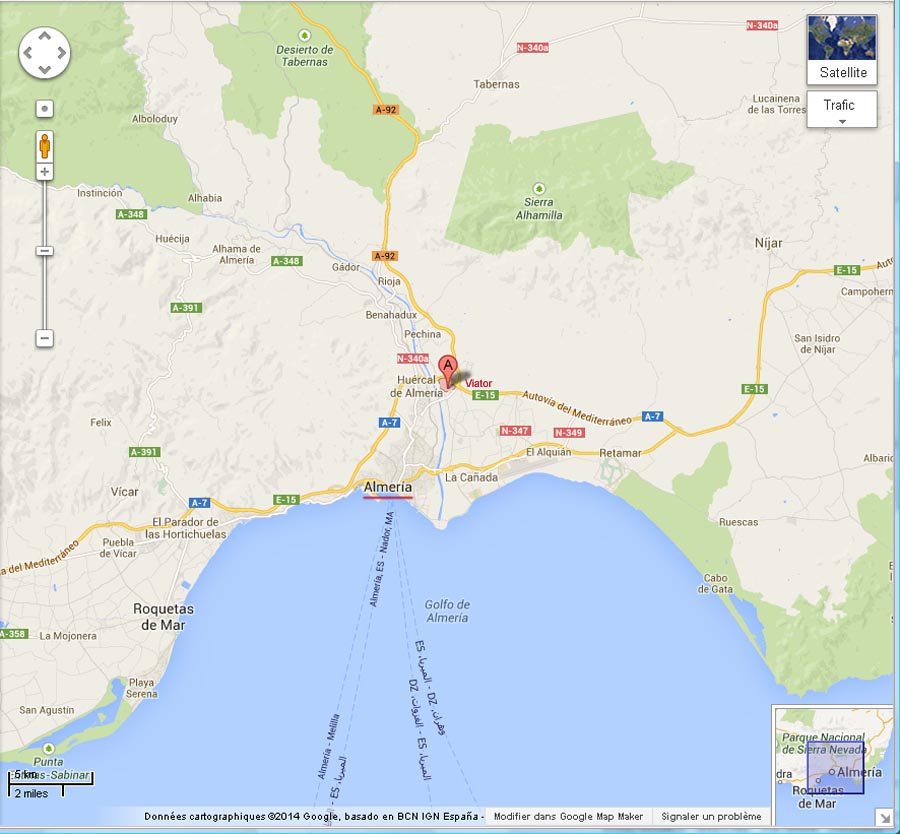Click the La Cañada label
This screenshot has width=900, height=834.
(x=471, y=478)
